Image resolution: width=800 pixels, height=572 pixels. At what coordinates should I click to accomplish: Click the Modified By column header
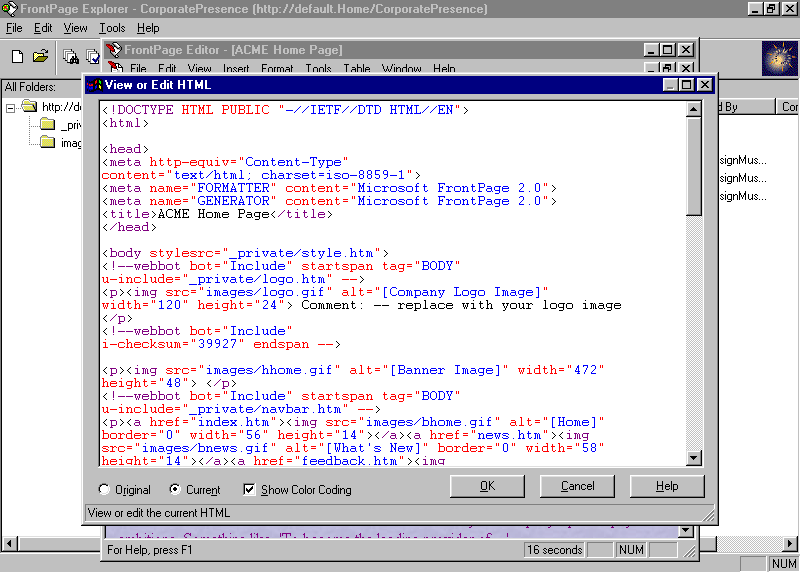[x=746, y=107]
